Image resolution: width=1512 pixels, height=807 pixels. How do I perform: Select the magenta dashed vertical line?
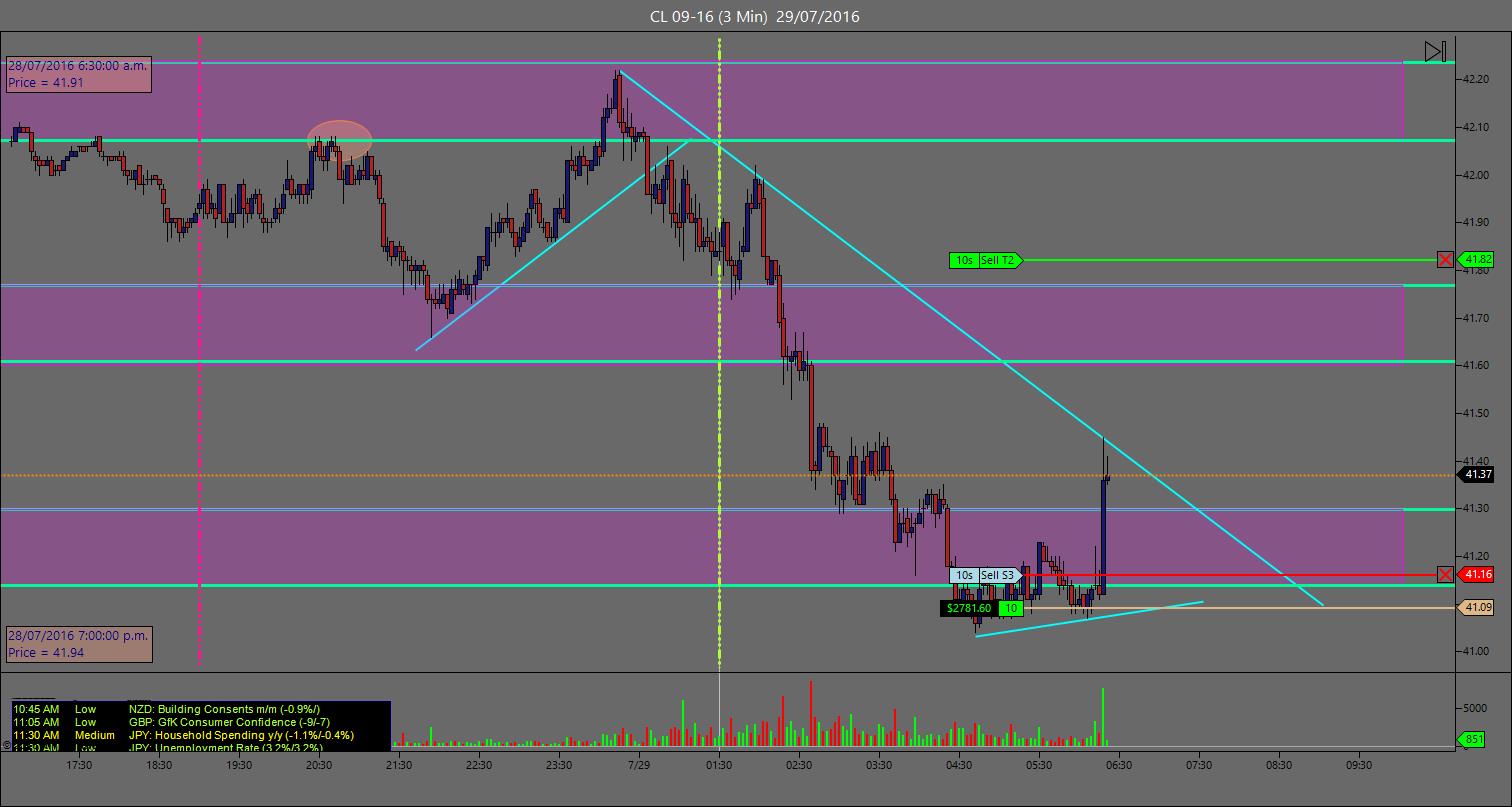[200, 350]
